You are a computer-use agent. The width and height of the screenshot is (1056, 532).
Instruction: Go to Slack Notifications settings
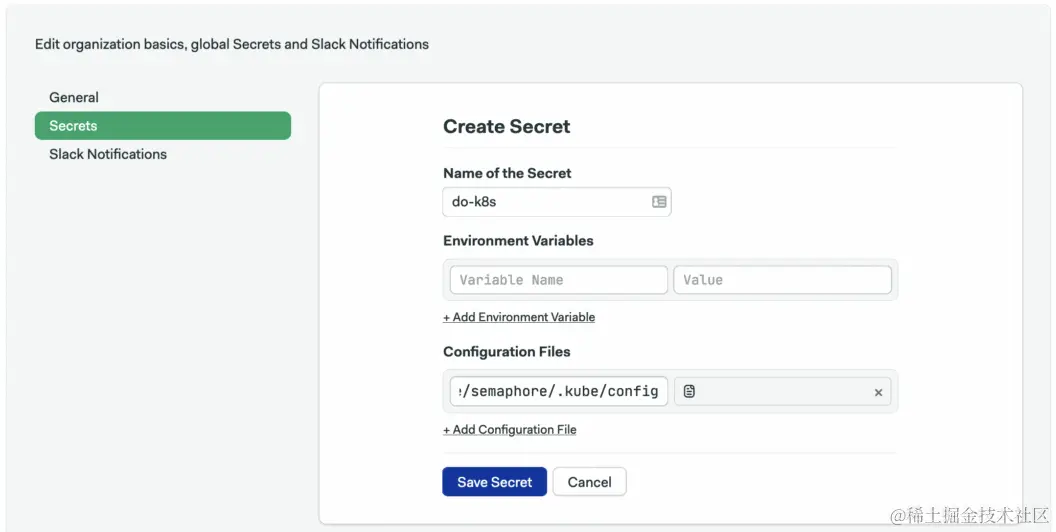click(x=108, y=154)
